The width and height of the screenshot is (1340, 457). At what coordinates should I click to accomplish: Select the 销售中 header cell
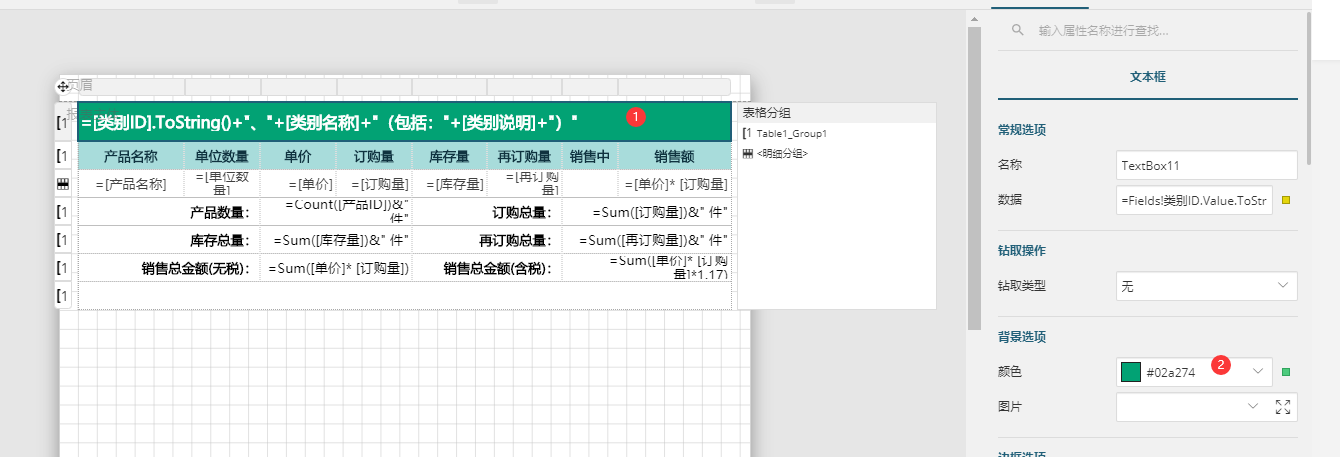pyautogui.click(x=590, y=156)
